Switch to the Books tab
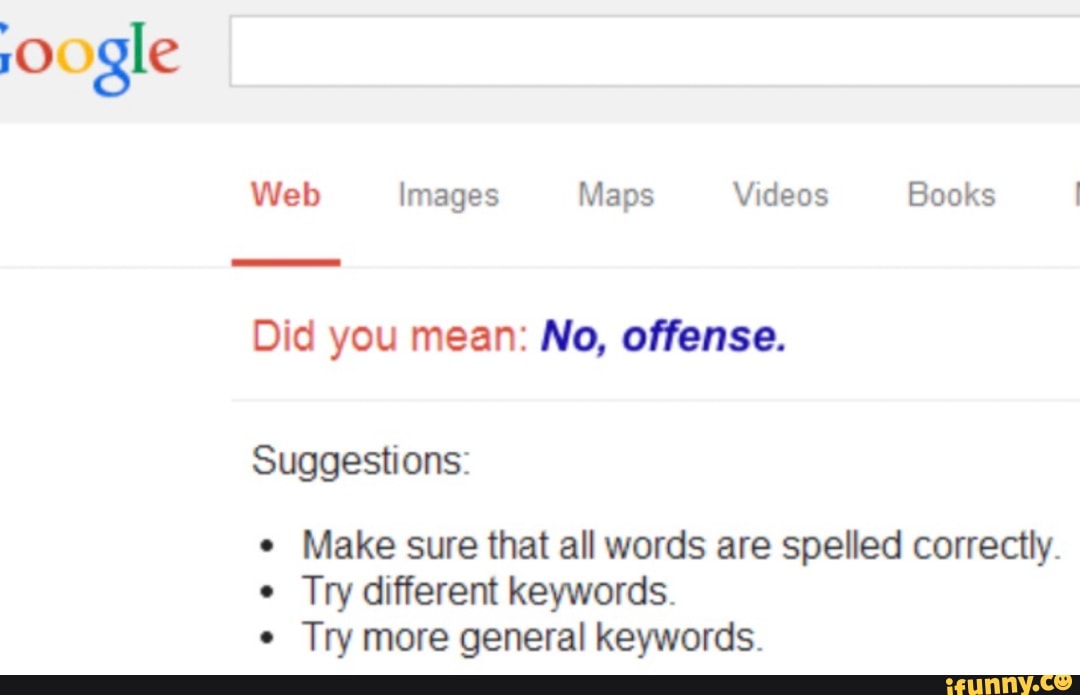Viewport: 1080px width, 695px height. pyautogui.click(x=951, y=195)
